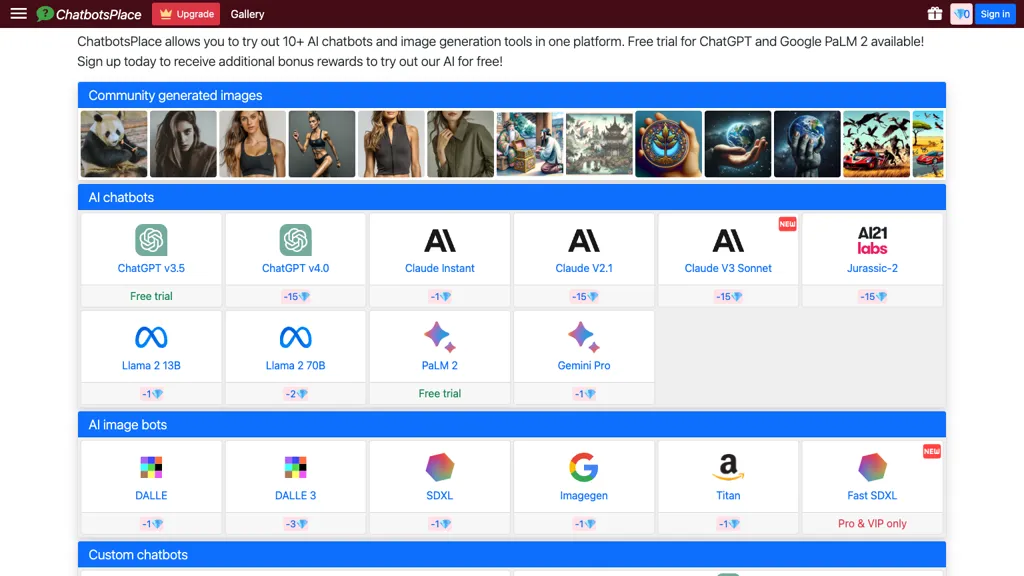
Task: Click the Claude V3 Sonnet logo
Action: [x=728, y=240]
